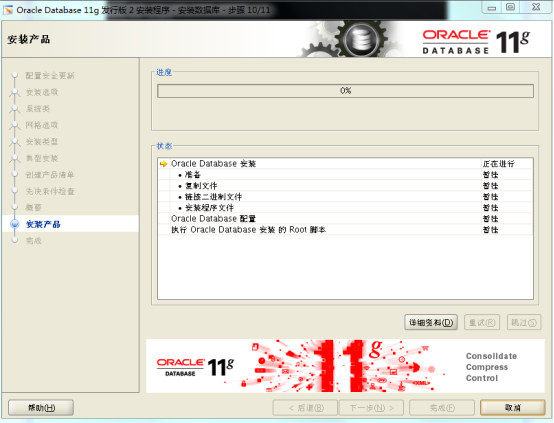Click the Oracle Database 11g header logo
The height and width of the screenshot is (423, 554).
476,42
